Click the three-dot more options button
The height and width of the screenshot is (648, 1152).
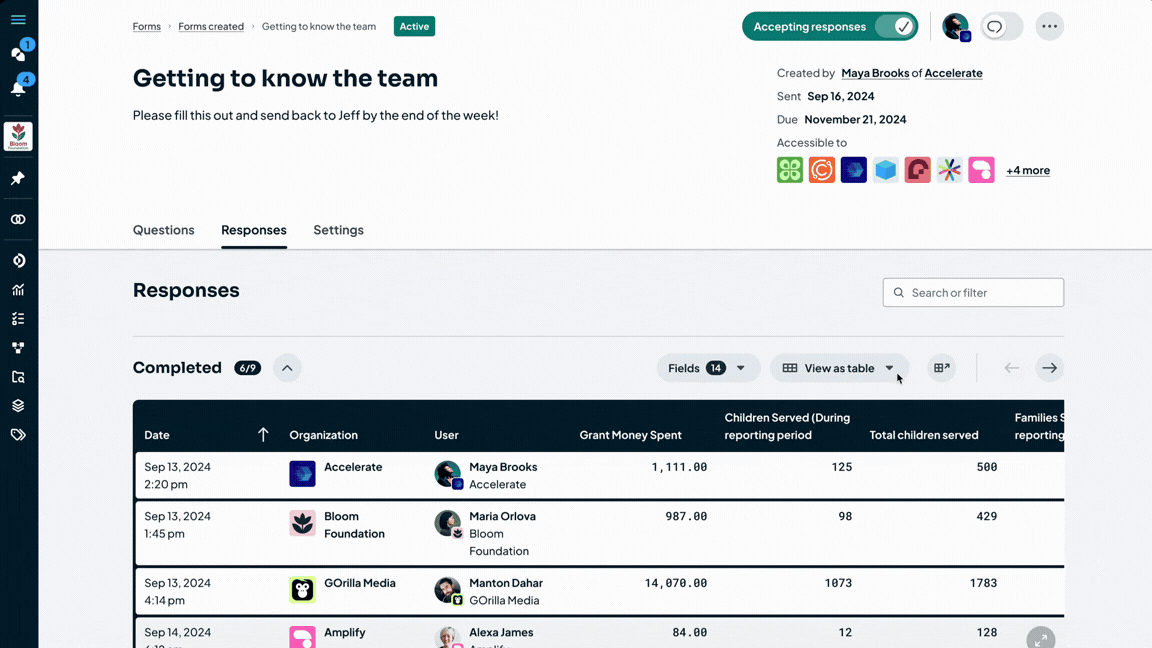pos(1049,27)
